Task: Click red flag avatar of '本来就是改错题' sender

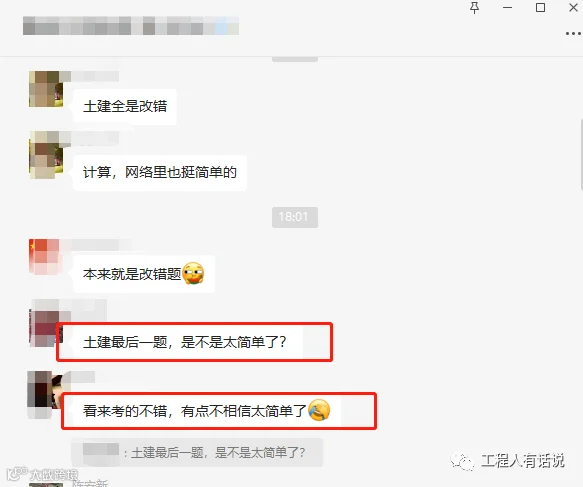Action: (44, 257)
